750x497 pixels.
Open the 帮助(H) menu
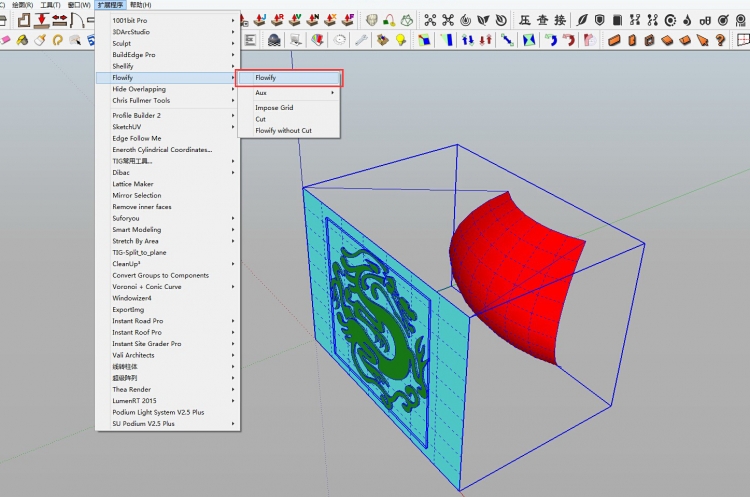point(140,5)
